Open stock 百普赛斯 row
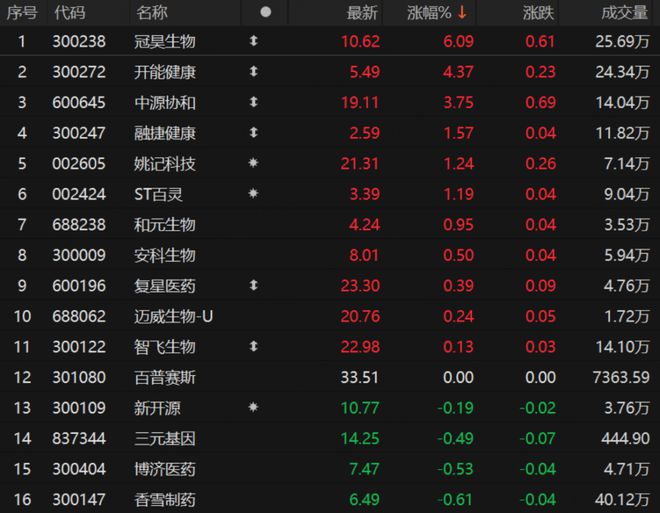 click(x=330, y=377)
